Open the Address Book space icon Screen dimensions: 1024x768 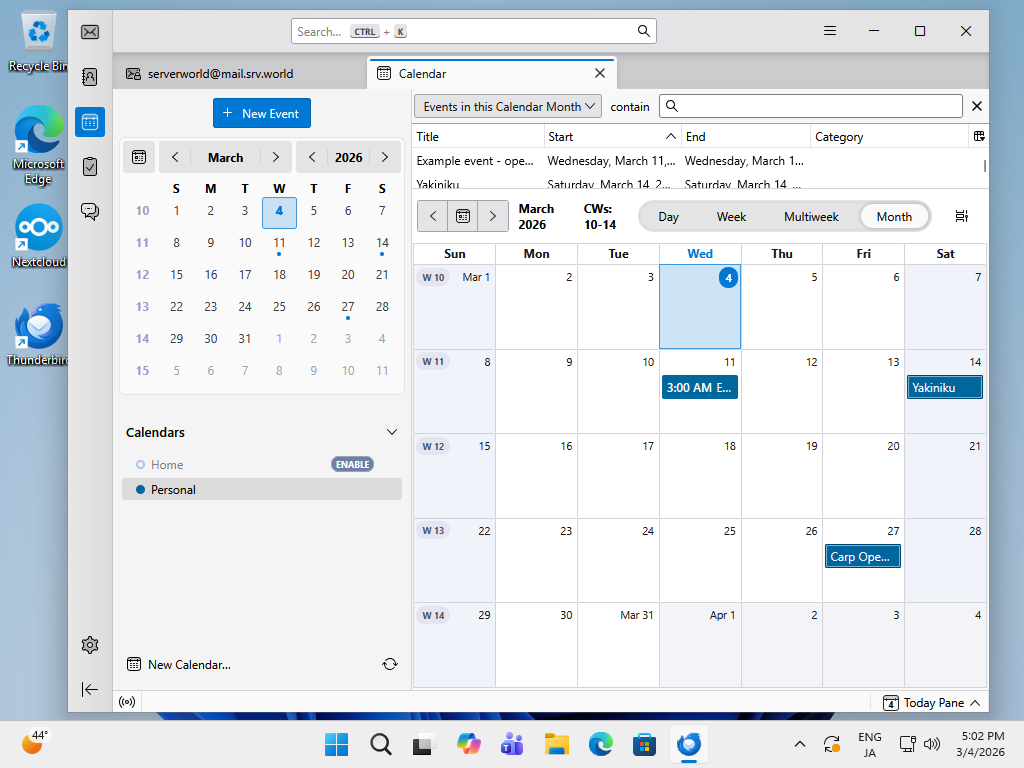(x=90, y=77)
